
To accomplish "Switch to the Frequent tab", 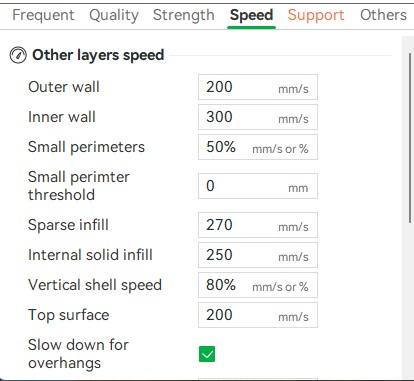I will tap(43, 15).
